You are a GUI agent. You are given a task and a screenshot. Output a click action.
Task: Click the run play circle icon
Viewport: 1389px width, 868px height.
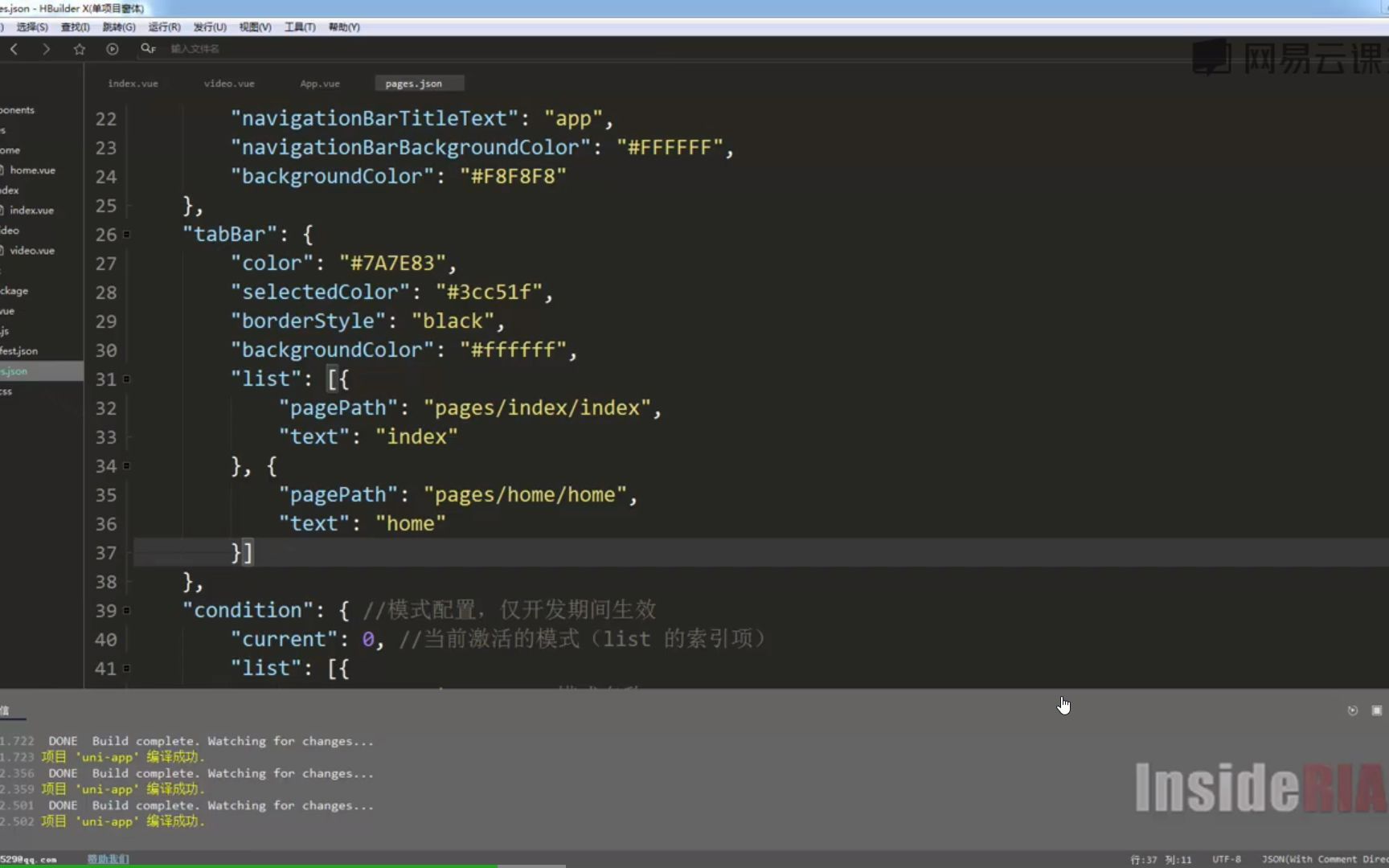112,49
